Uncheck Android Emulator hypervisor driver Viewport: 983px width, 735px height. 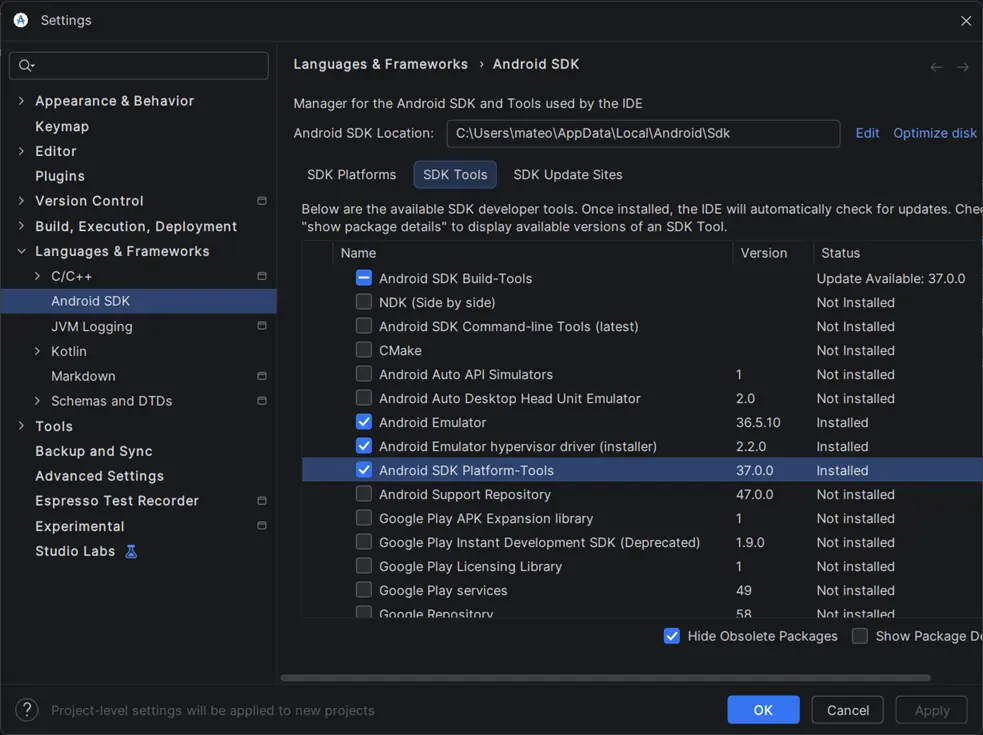(x=364, y=445)
